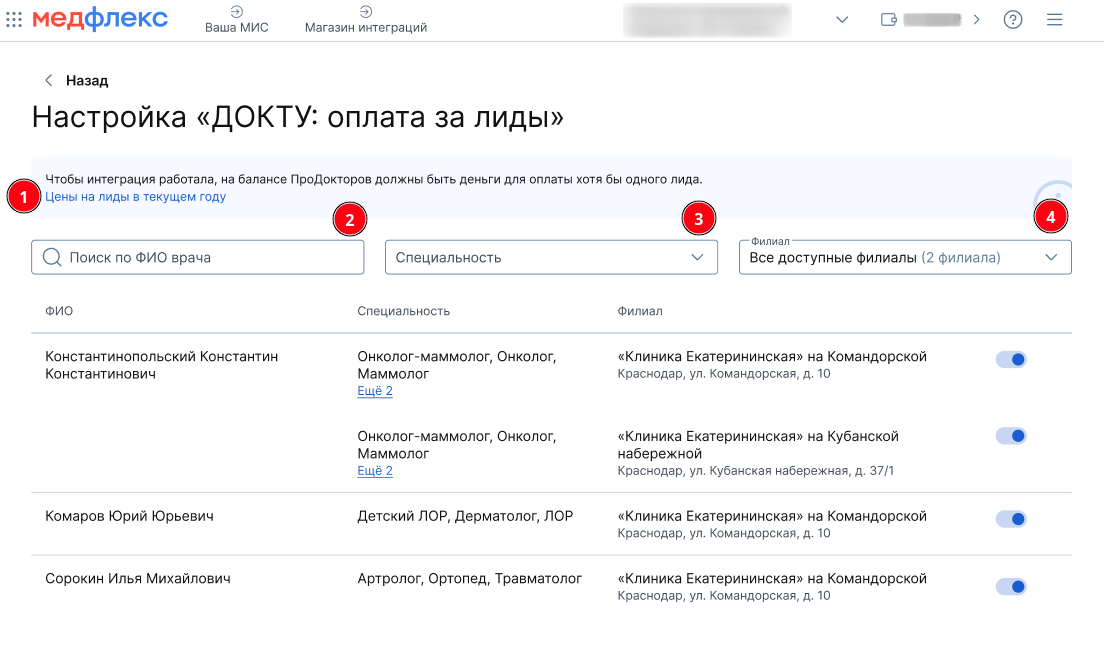Expand the Специальность dropdown

click(551, 257)
